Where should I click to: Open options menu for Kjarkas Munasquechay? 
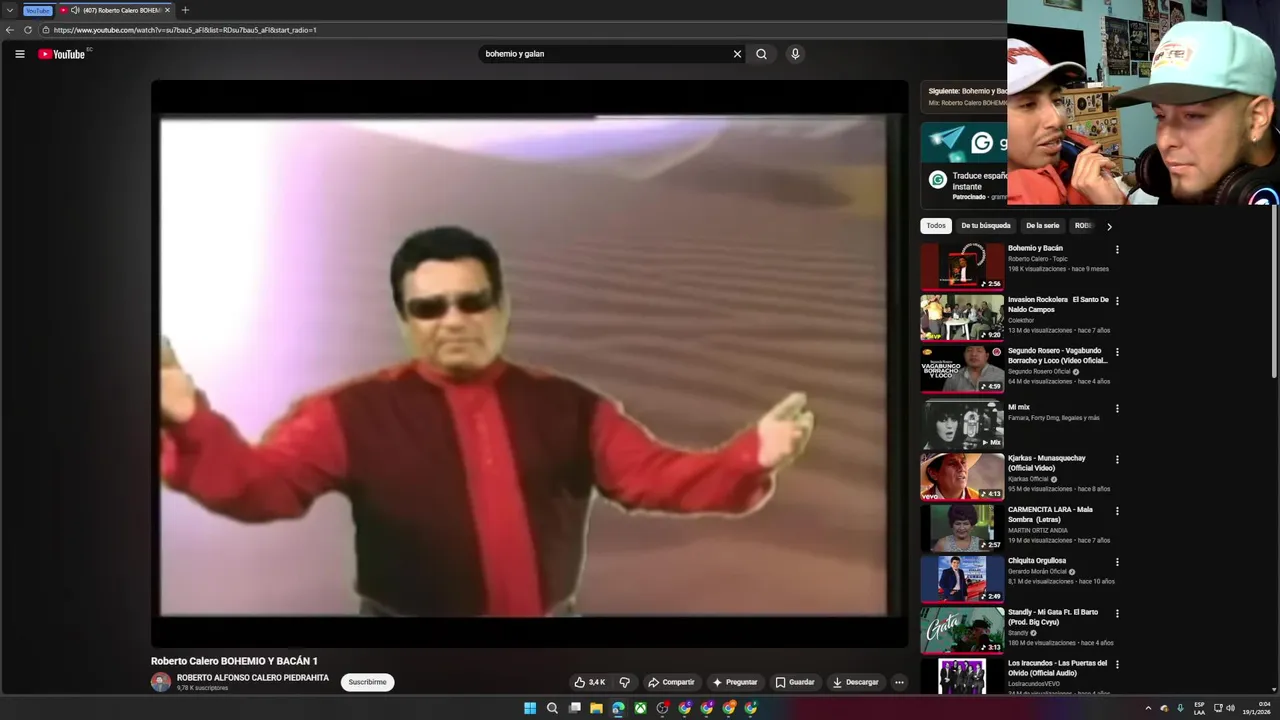pos(1117,459)
